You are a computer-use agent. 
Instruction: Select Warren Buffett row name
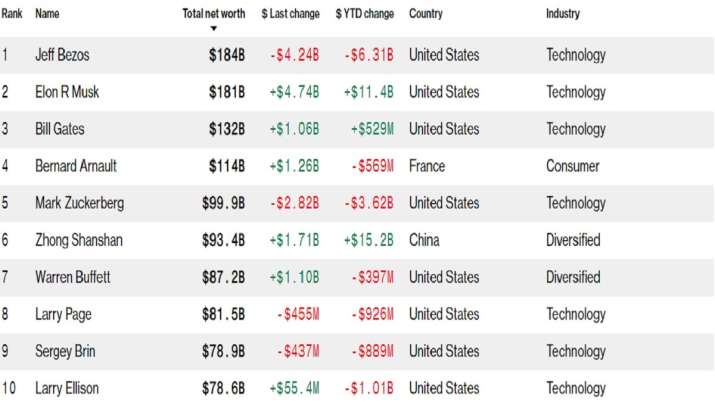click(73, 277)
